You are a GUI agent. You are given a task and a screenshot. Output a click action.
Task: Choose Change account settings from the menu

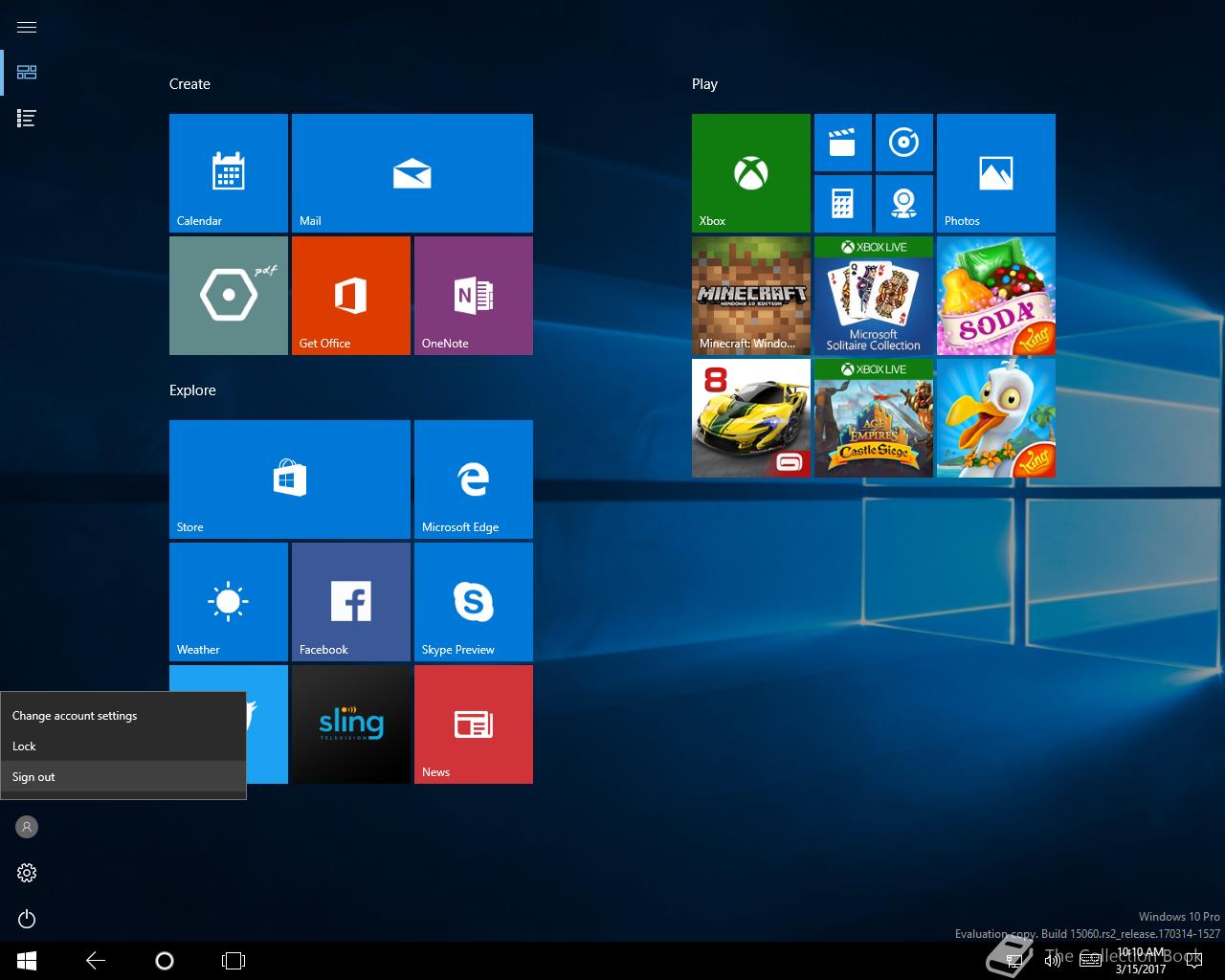123,716
